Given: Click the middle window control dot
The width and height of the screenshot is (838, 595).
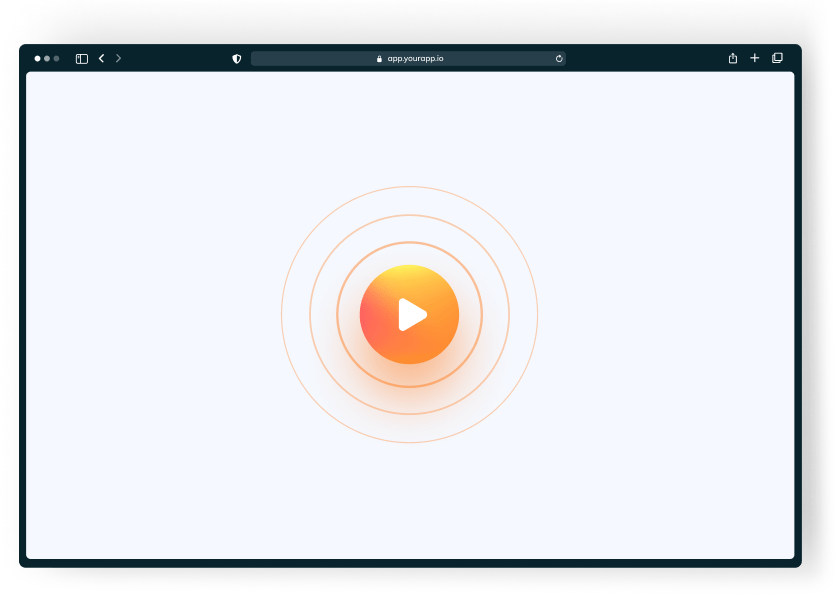Looking at the screenshot, I should point(47,59).
